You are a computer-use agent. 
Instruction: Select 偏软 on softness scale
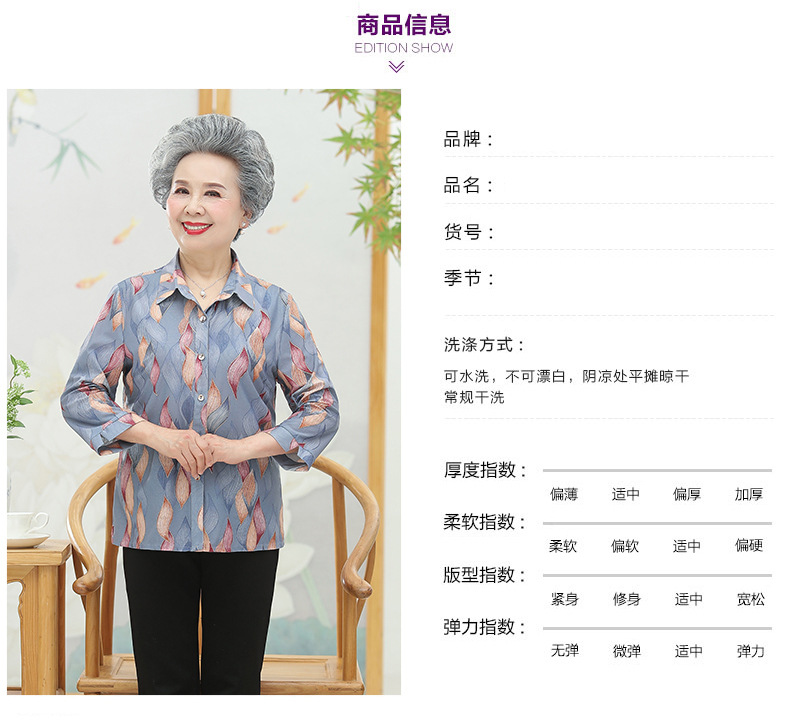[x=625, y=546]
